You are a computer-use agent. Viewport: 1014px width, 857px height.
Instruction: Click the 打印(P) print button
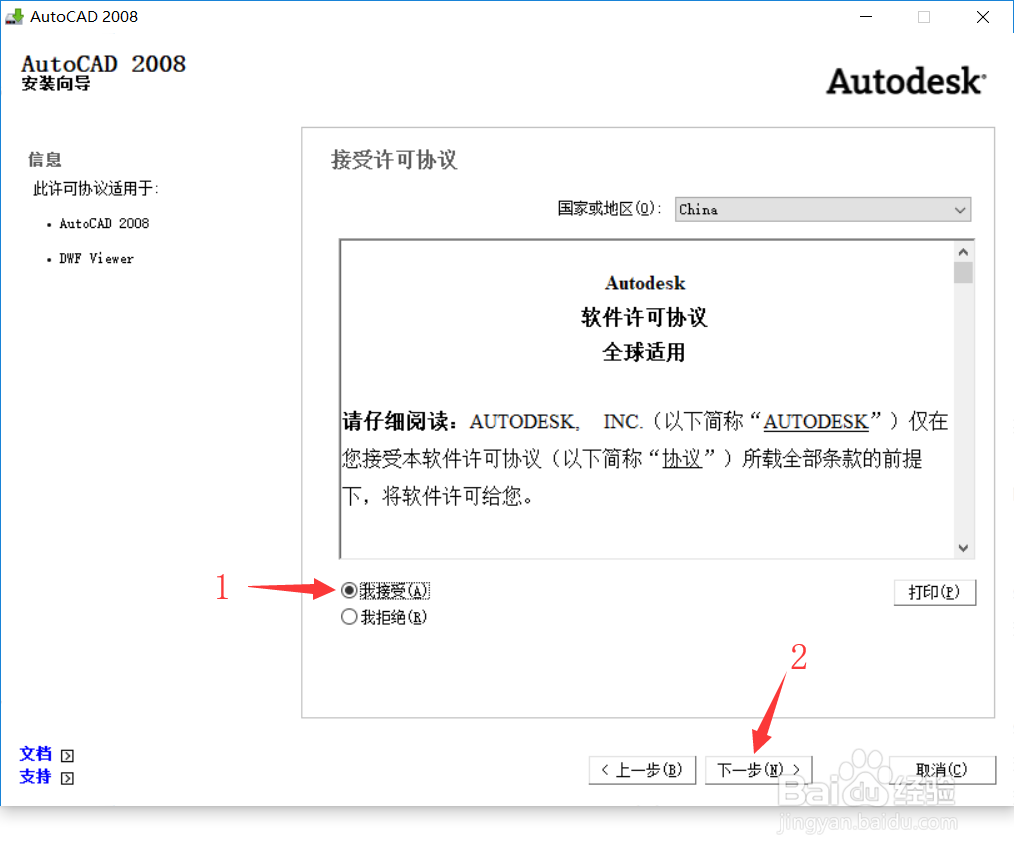934,592
